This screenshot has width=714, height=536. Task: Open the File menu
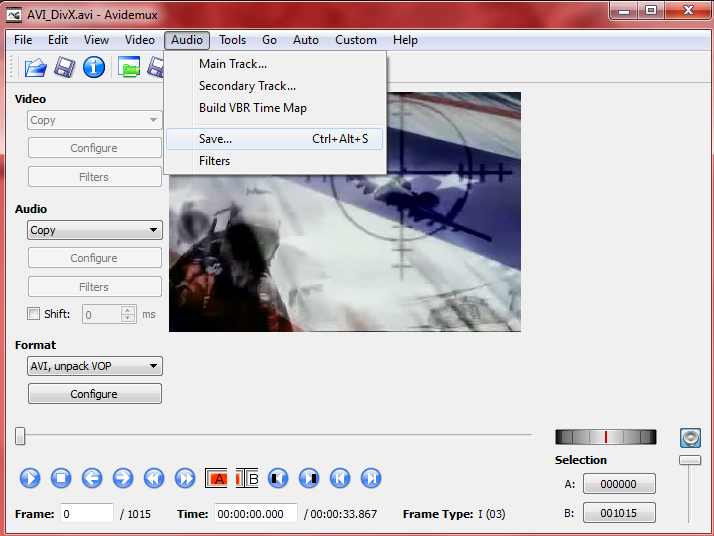tap(23, 40)
